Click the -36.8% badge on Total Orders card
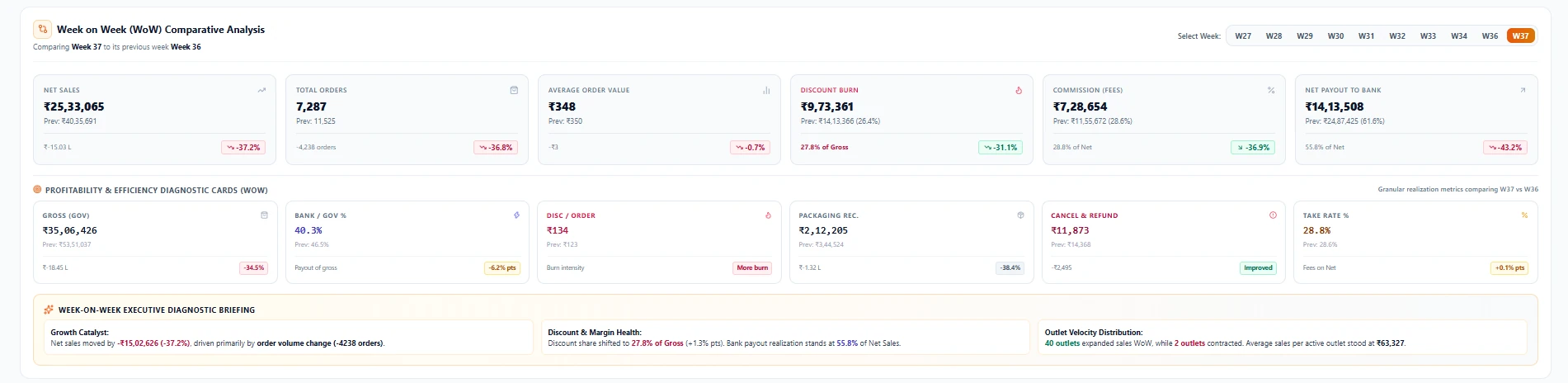Viewport: 1568px width, 383px height. click(x=496, y=147)
